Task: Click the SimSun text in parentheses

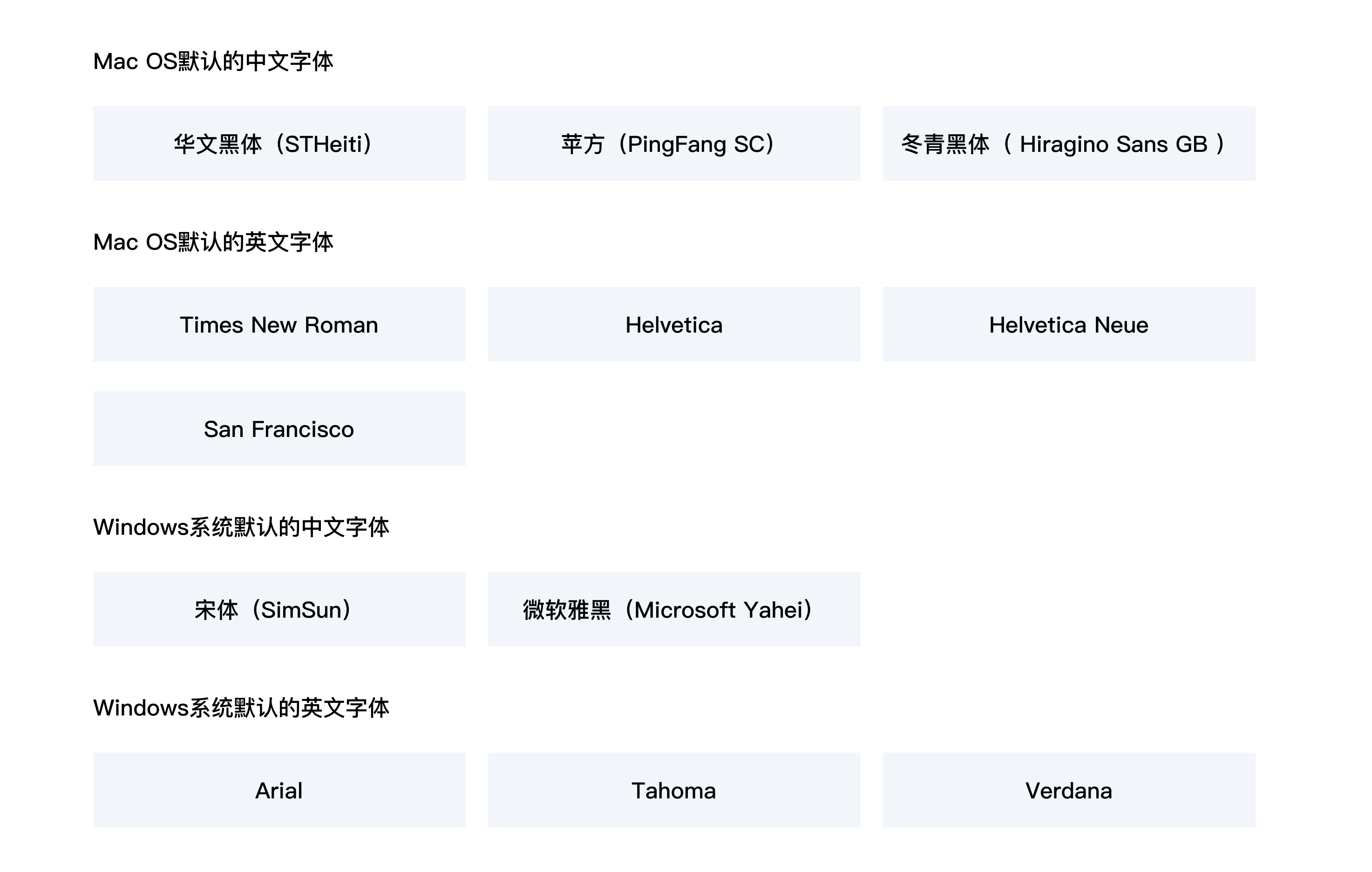Action: point(301,610)
